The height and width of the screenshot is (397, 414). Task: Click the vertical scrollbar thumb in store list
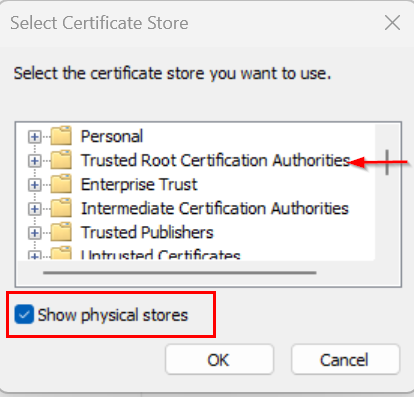(387, 162)
